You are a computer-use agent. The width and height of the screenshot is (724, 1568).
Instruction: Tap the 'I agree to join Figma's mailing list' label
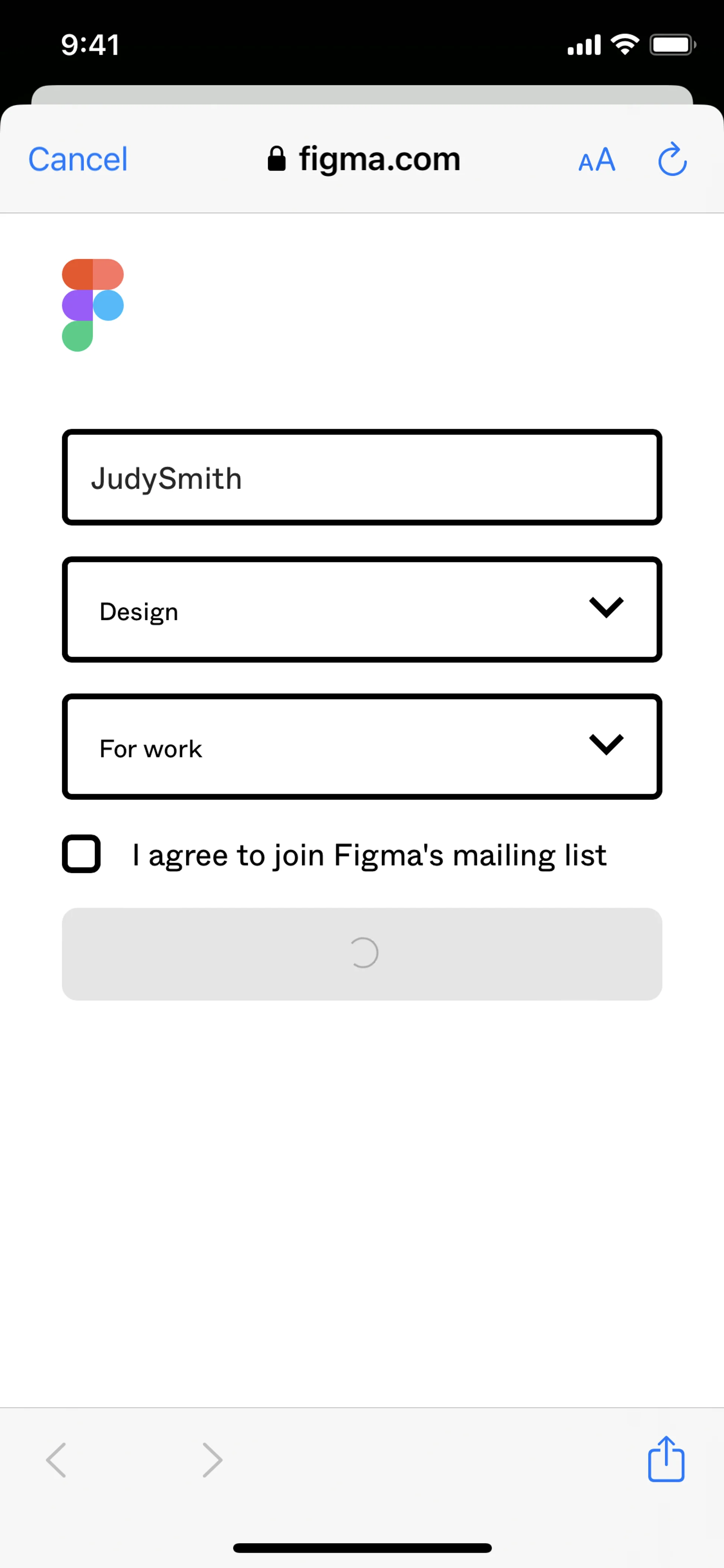point(369,855)
